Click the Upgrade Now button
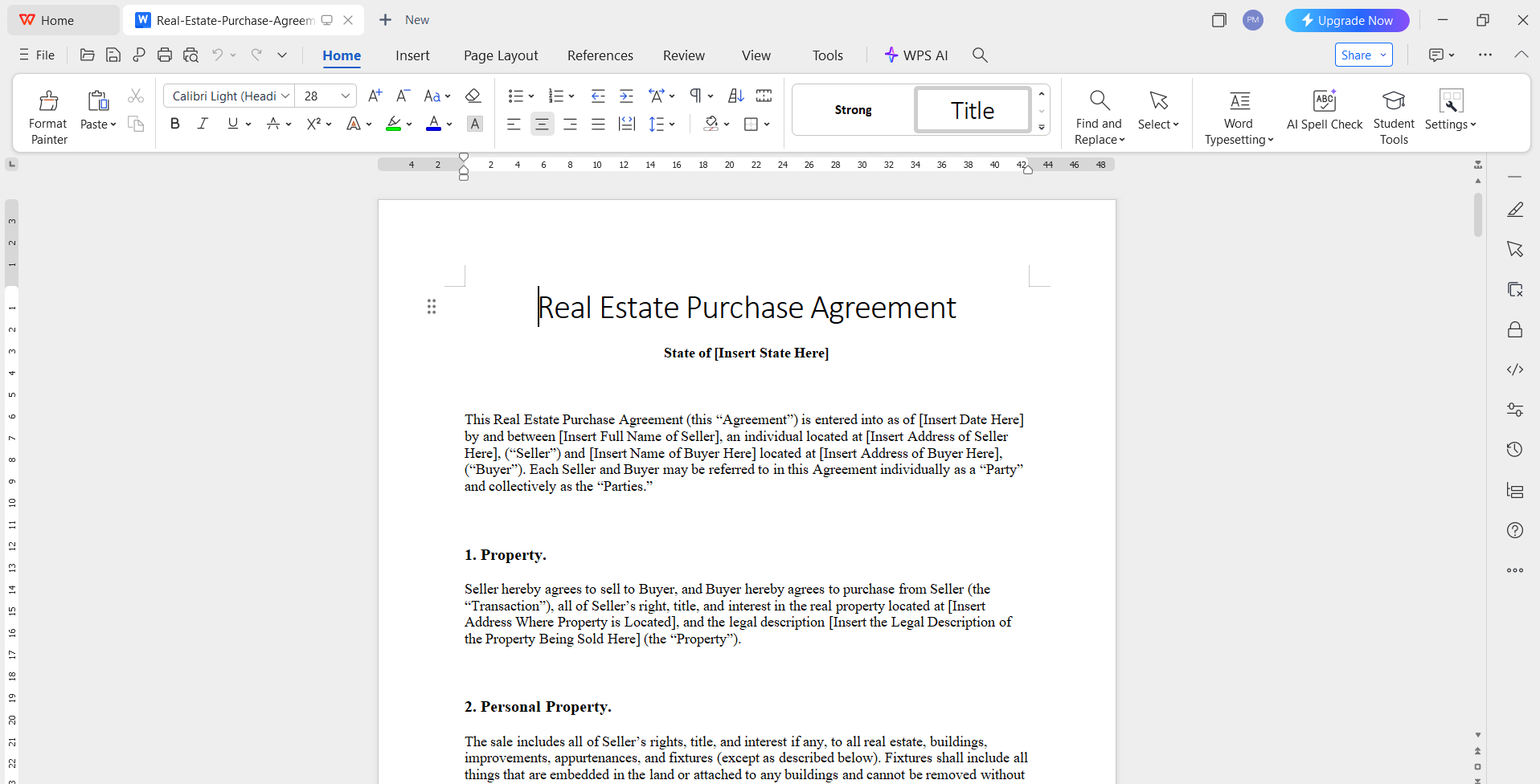 click(x=1347, y=20)
